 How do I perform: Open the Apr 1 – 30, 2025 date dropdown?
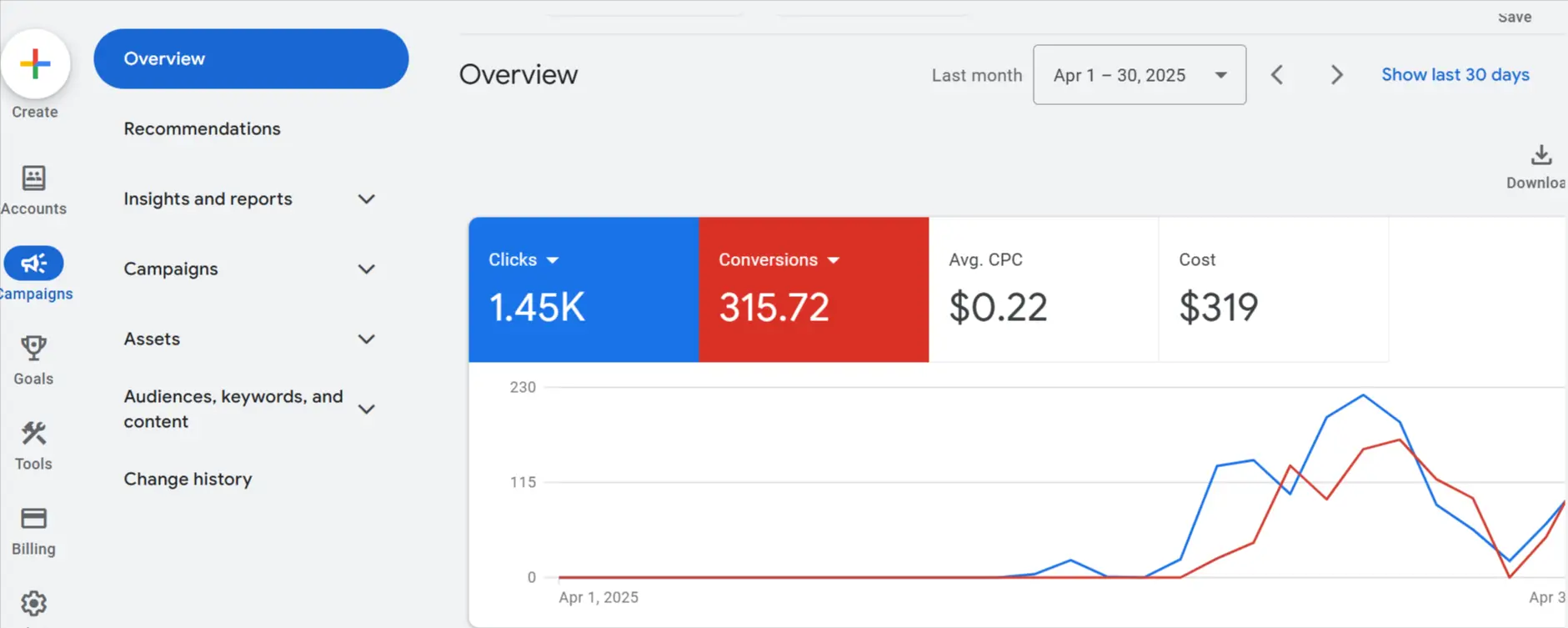(x=1139, y=75)
